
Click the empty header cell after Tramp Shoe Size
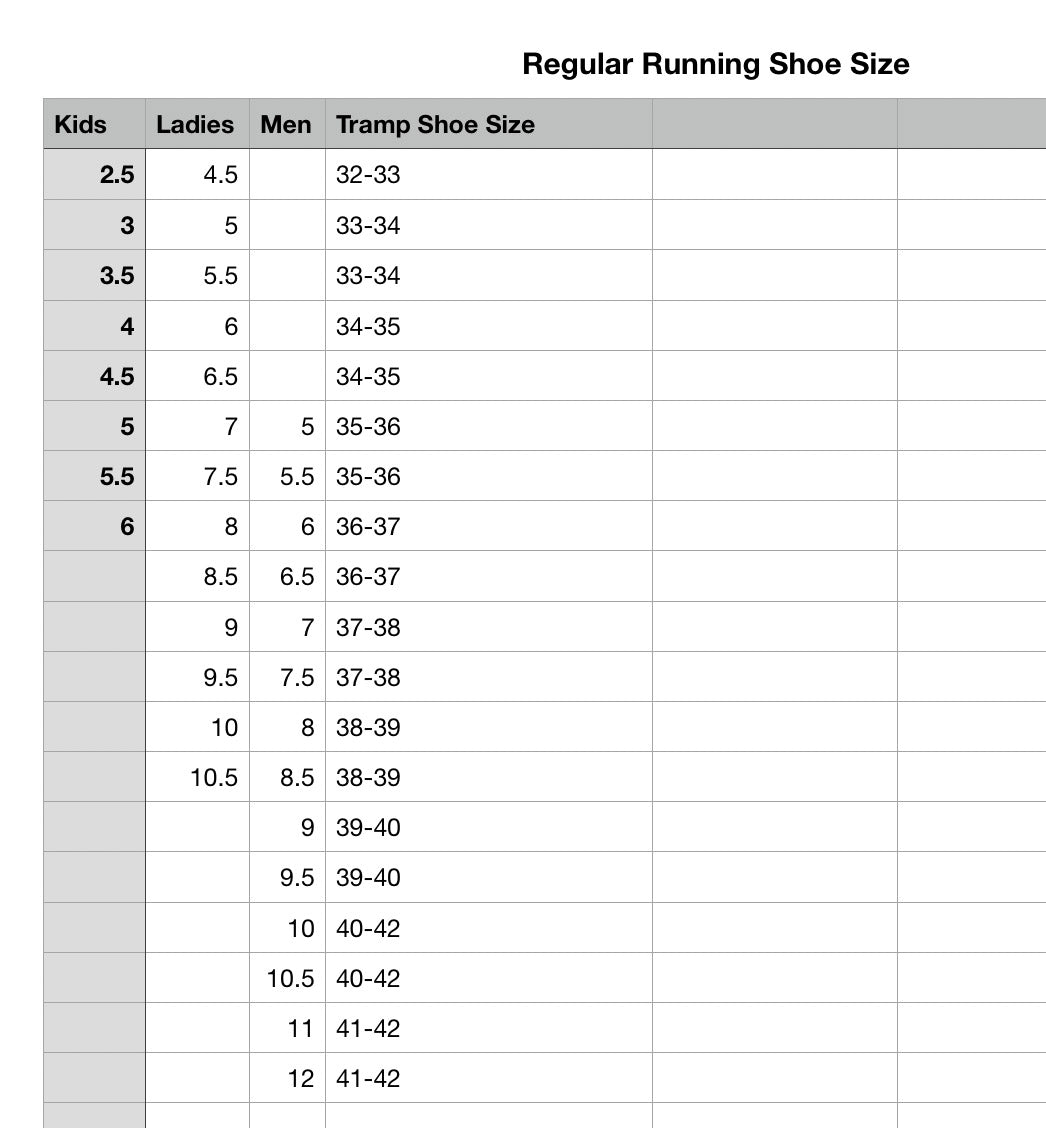(x=775, y=124)
